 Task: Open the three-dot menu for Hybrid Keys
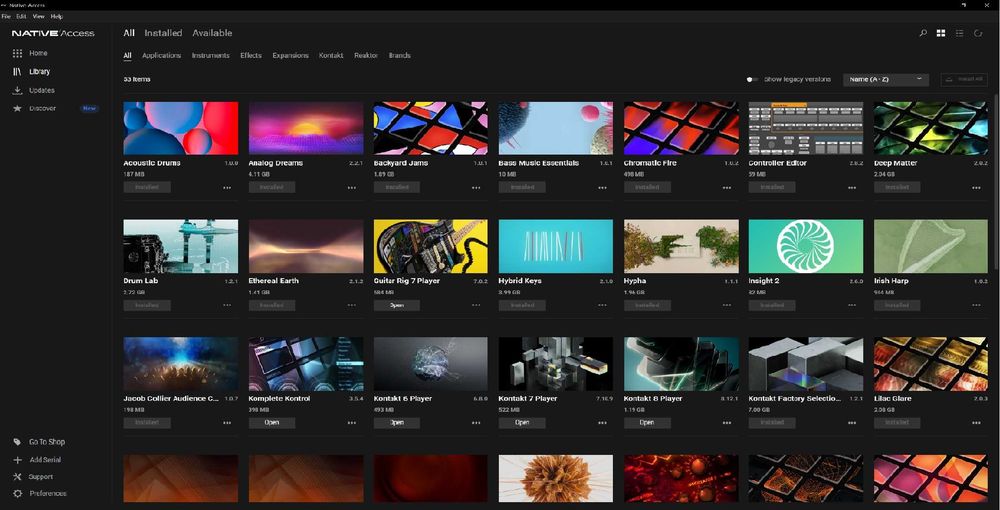602,305
